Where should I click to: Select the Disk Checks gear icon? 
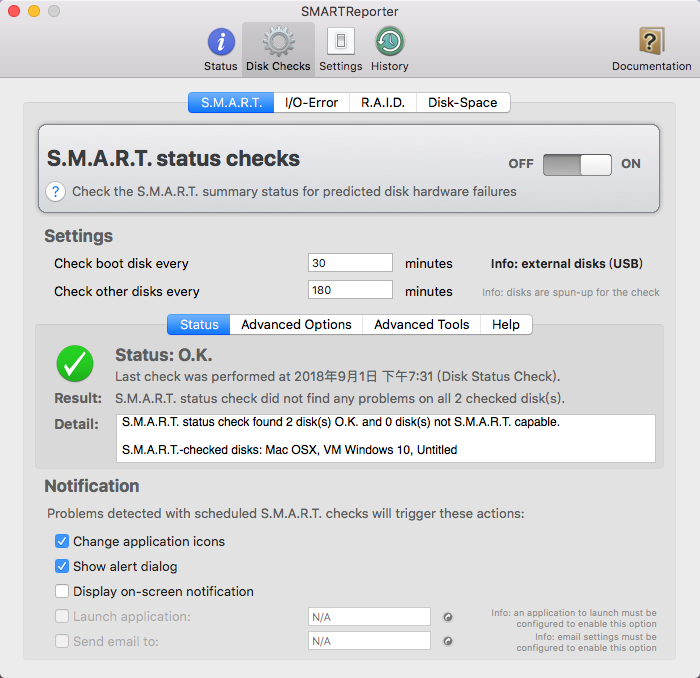[279, 42]
